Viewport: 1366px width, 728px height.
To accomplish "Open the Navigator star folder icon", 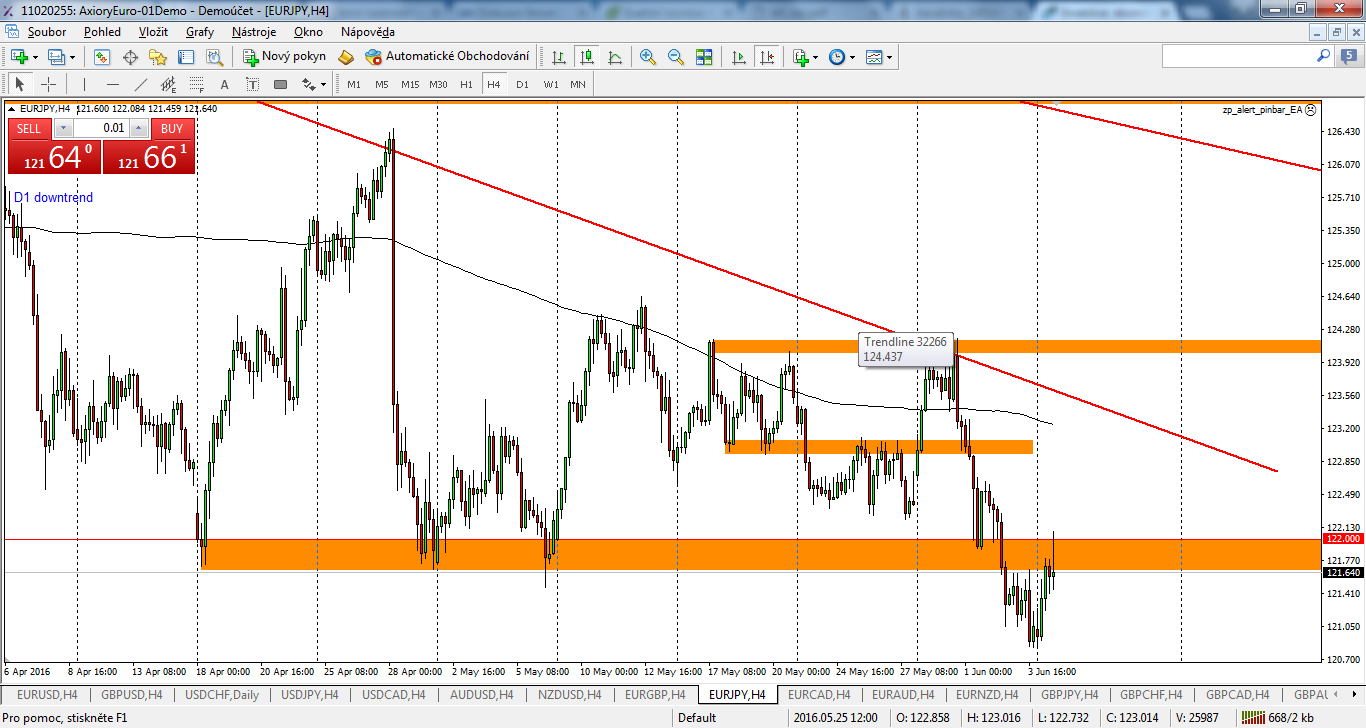I will [x=158, y=57].
